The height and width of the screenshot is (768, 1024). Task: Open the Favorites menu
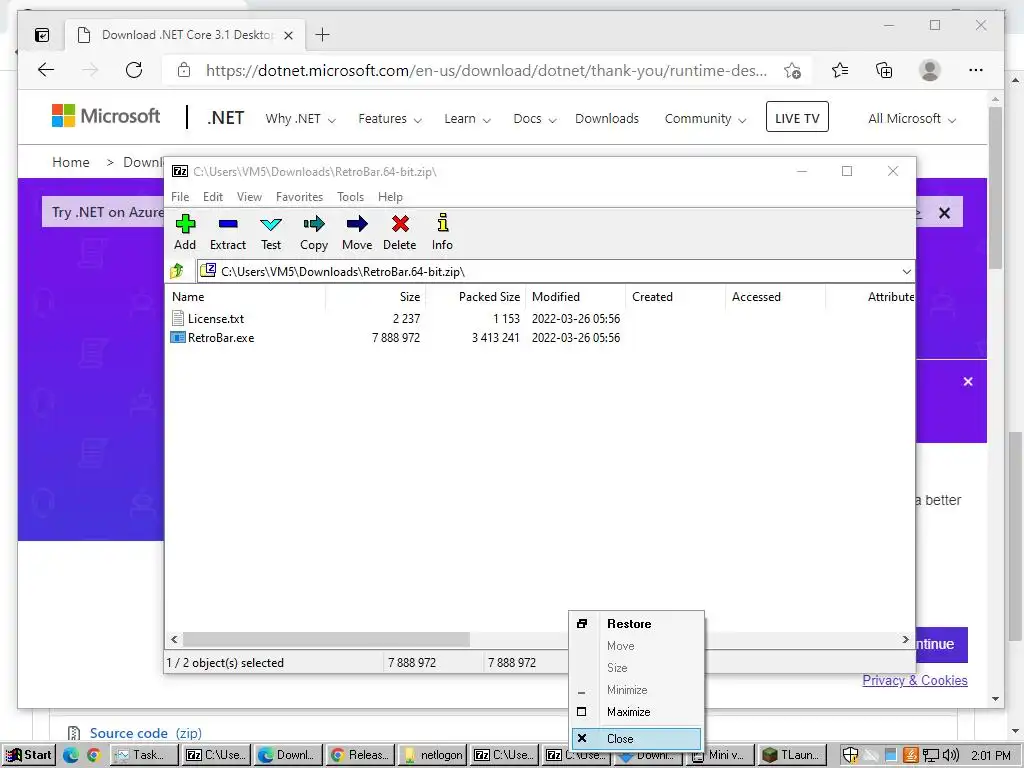[x=299, y=197]
